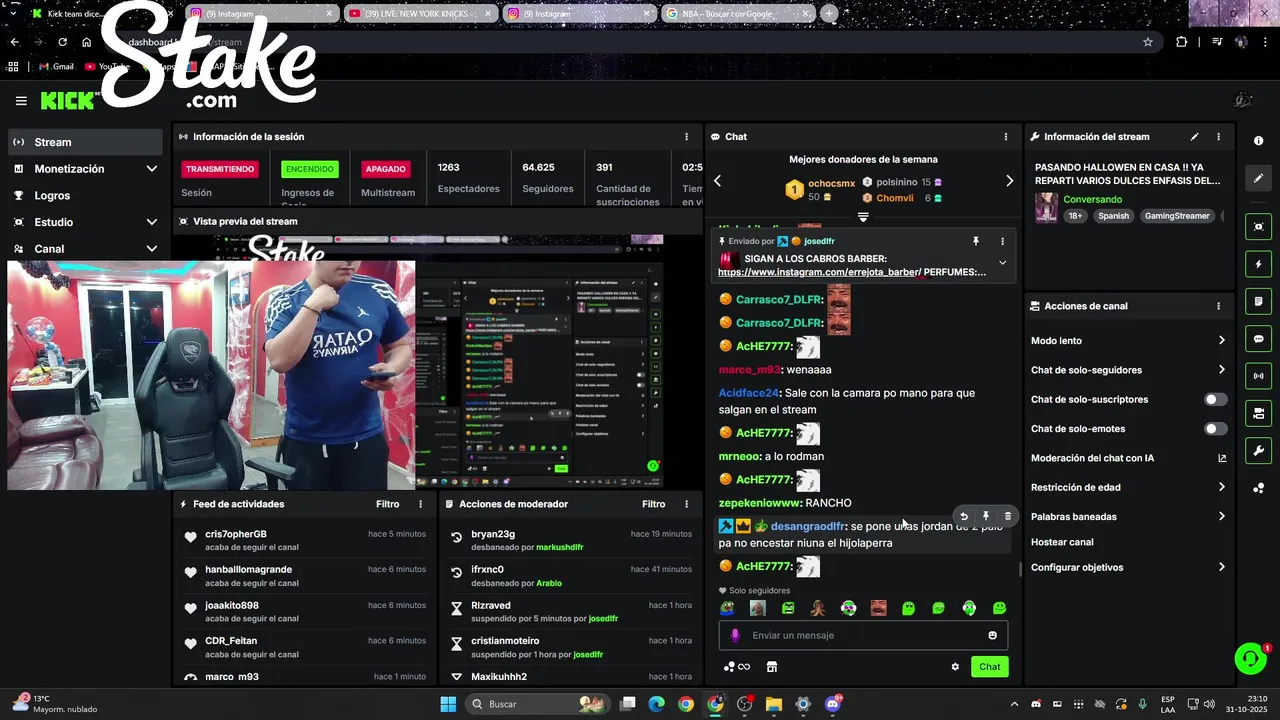
Task: Click the info icon in right toolbar
Action: click(1258, 141)
